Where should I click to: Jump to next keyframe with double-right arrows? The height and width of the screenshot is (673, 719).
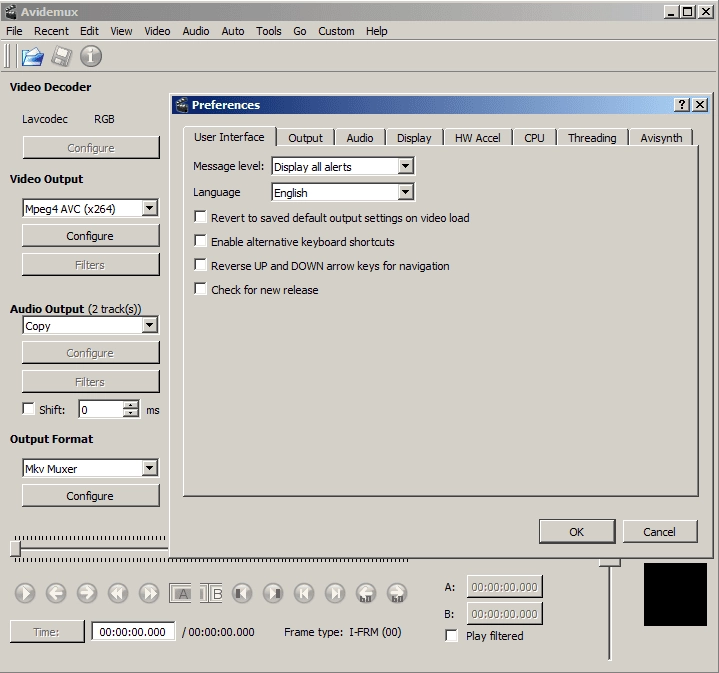[149, 593]
